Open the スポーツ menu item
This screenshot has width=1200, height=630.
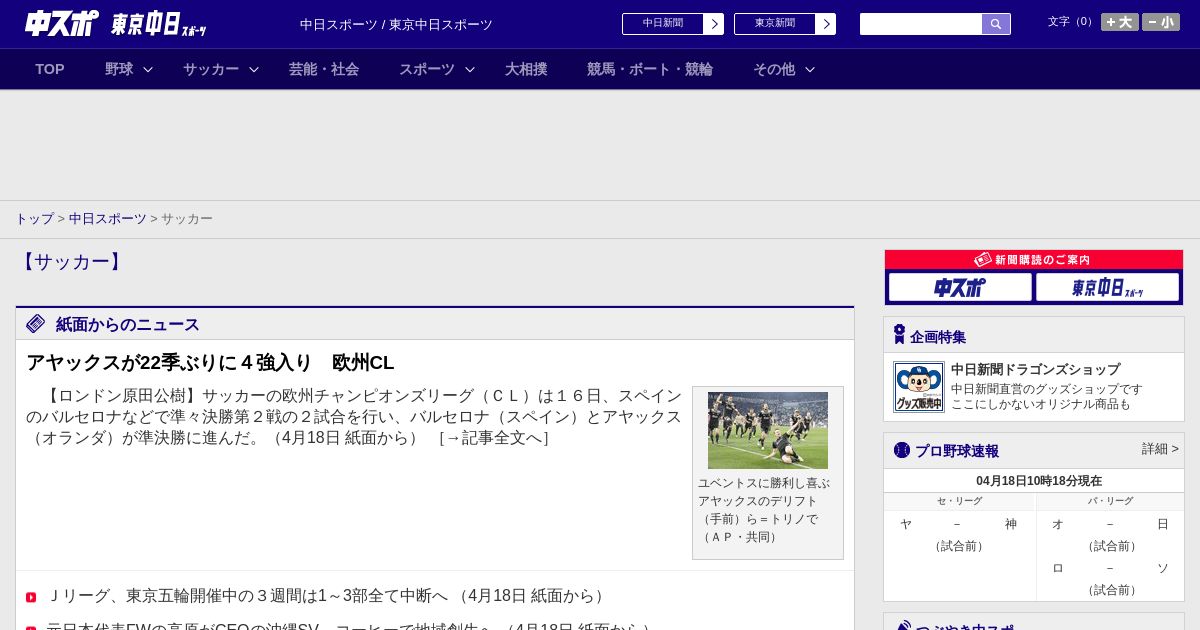point(427,69)
